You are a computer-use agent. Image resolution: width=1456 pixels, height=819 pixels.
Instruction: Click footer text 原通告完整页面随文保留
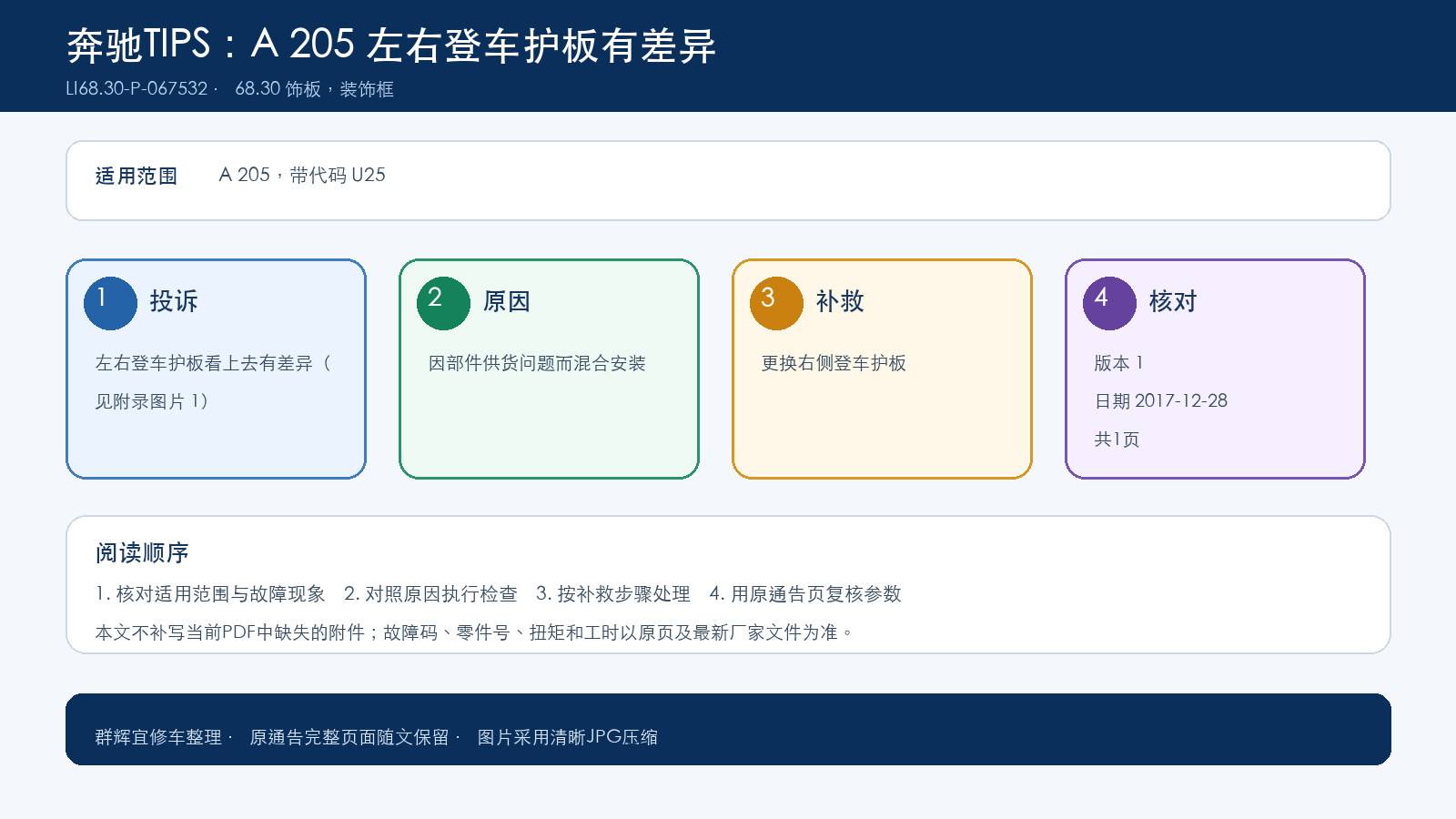click(349, 737)
